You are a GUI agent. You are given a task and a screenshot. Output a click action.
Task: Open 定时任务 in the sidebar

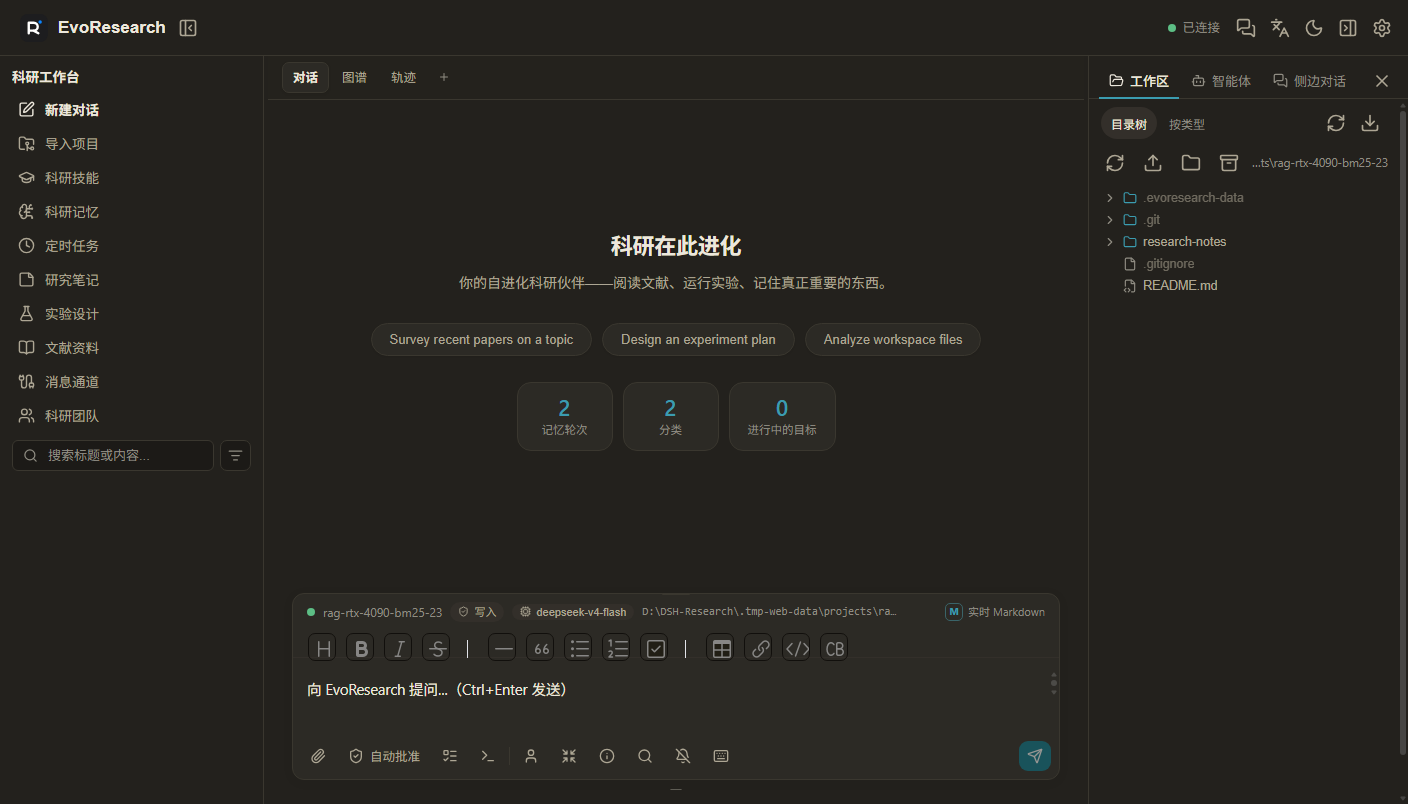[131, 246]
